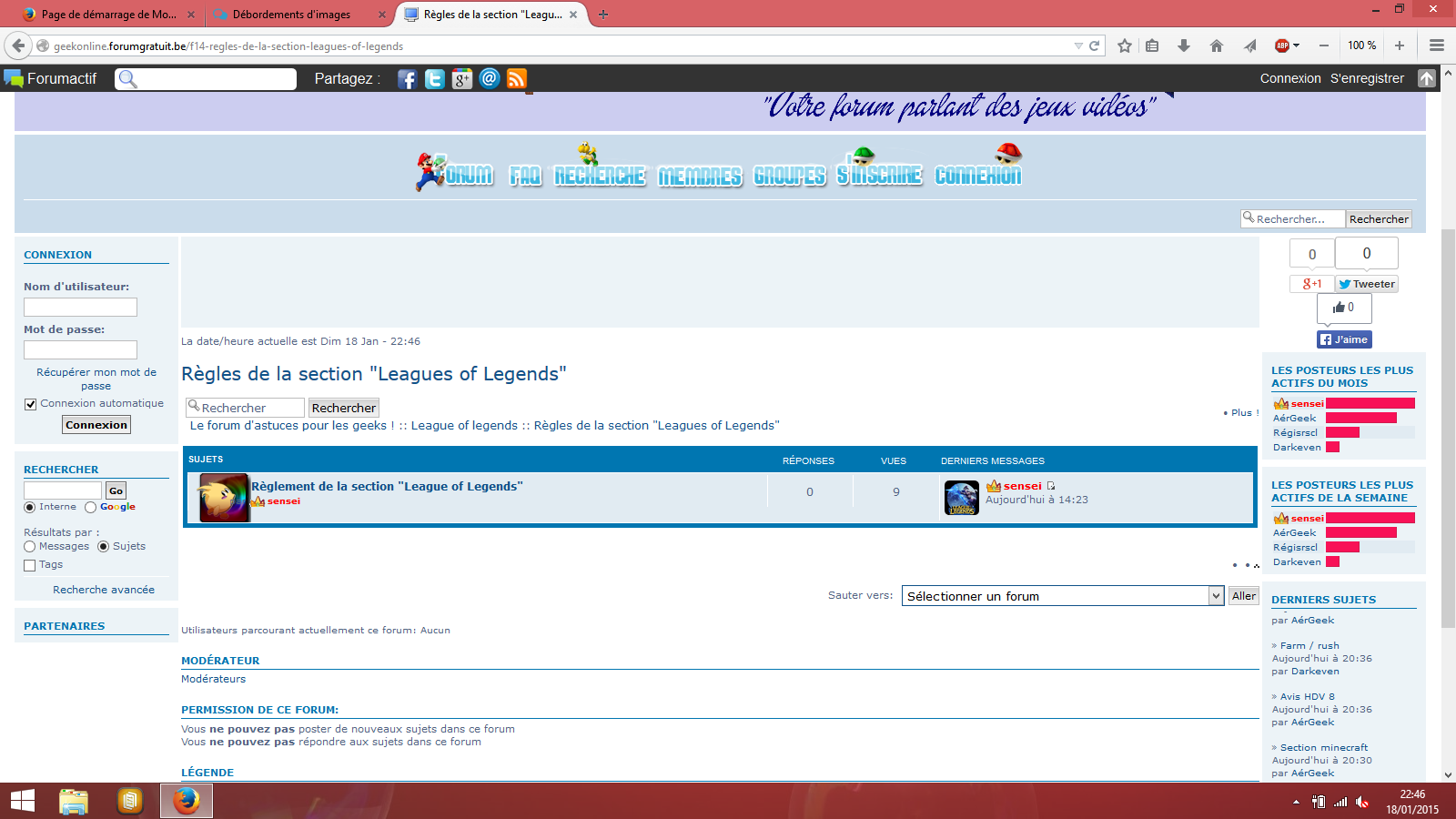
Task: Open the downloads arrow icon
Action: pyautogui.click(x=1184, y=45)
